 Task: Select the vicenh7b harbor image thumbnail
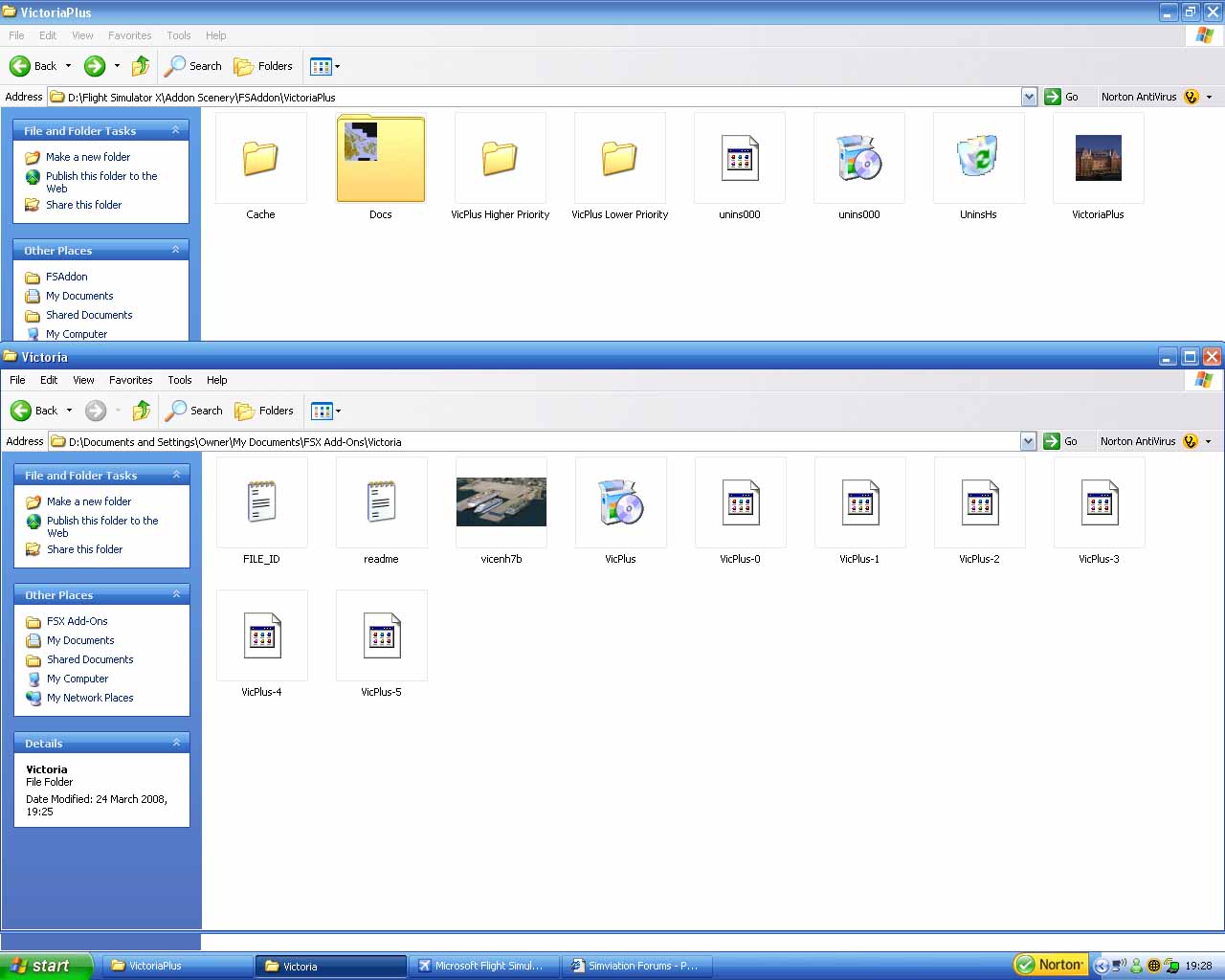pyautogui.click(x=501, y=502)
